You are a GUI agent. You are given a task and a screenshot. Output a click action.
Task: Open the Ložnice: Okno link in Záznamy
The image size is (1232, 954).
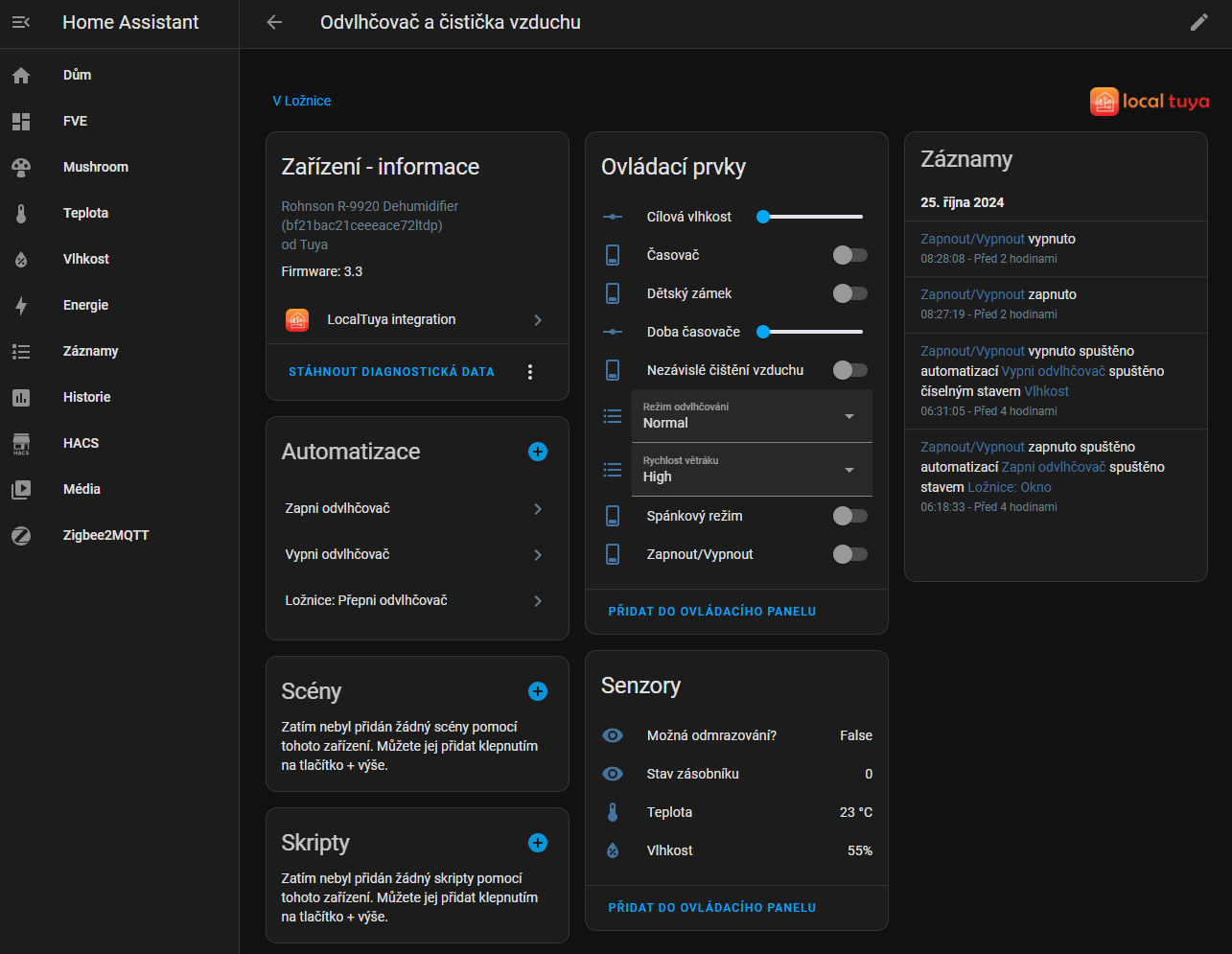(1010, 487)
